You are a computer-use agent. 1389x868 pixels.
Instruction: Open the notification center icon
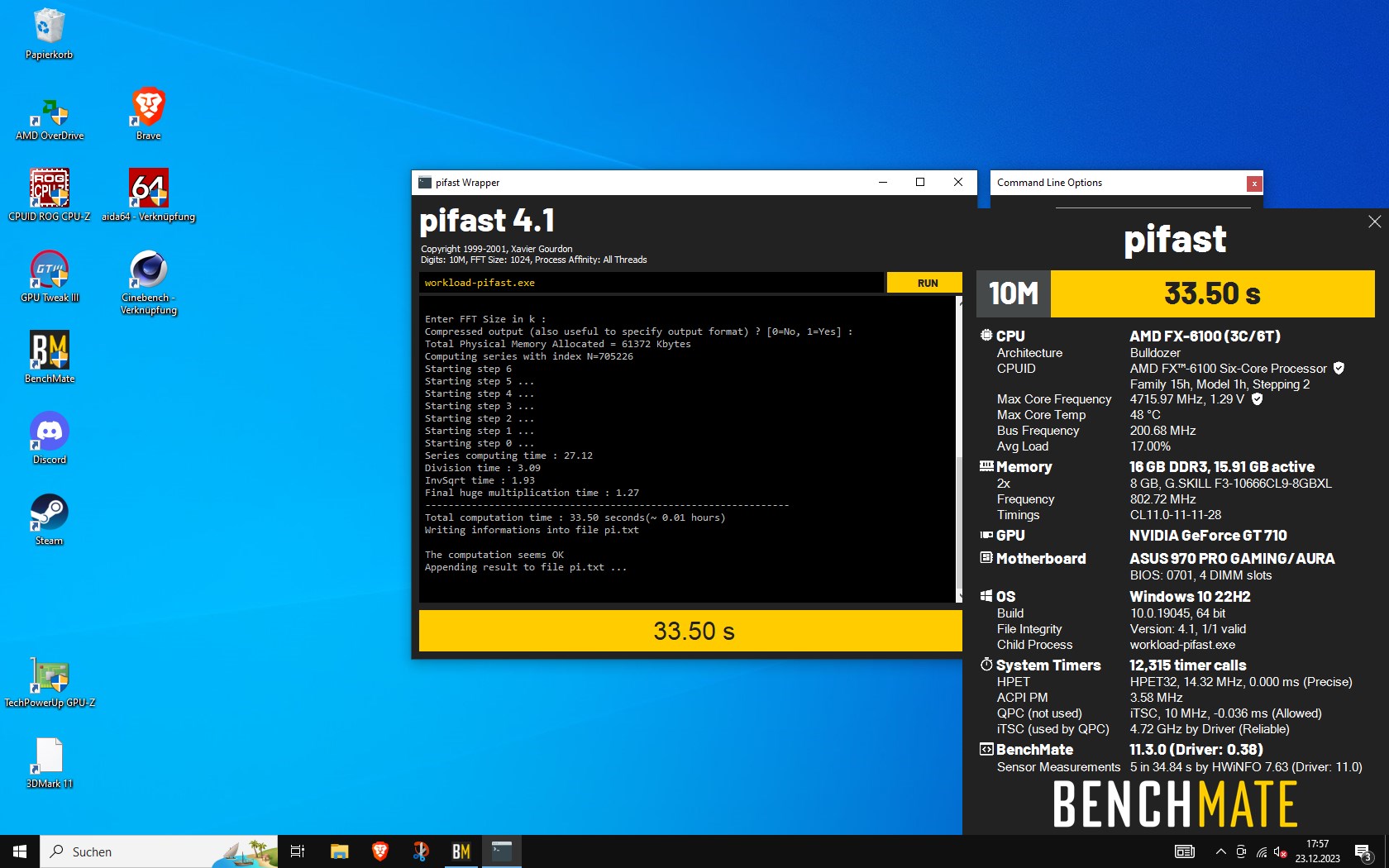pyautogui.click(x=1363, y=851)
